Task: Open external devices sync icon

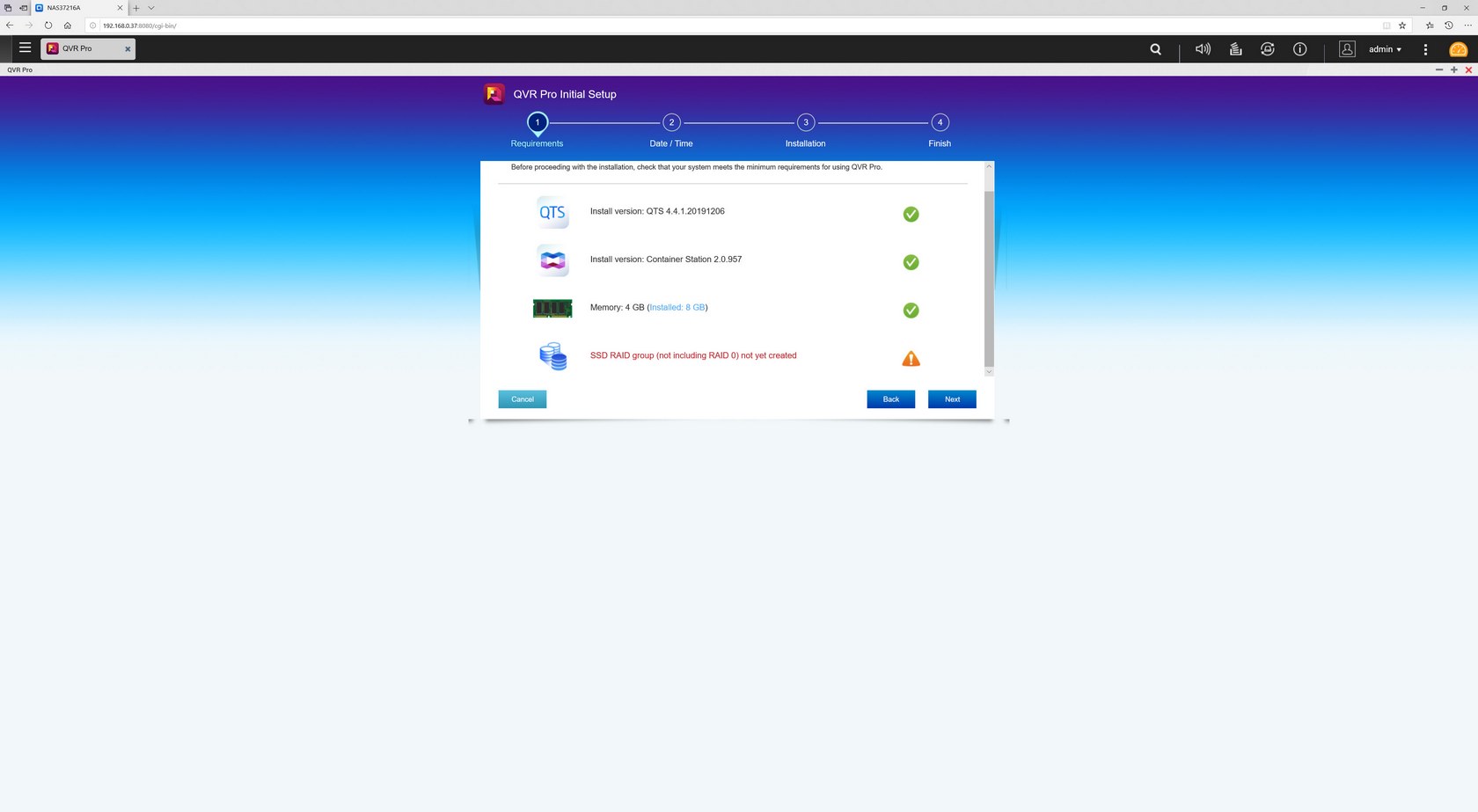Action: click(x=1267, y=49)
